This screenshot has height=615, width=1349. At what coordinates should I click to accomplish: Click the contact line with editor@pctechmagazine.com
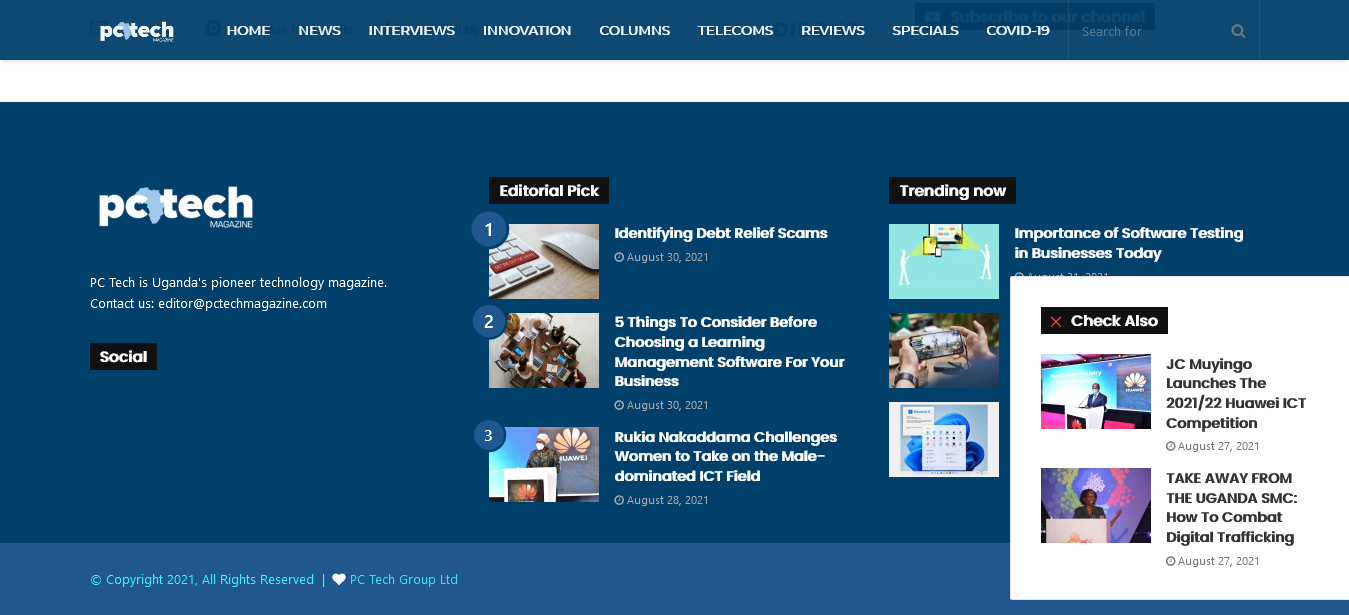[208, 303]
